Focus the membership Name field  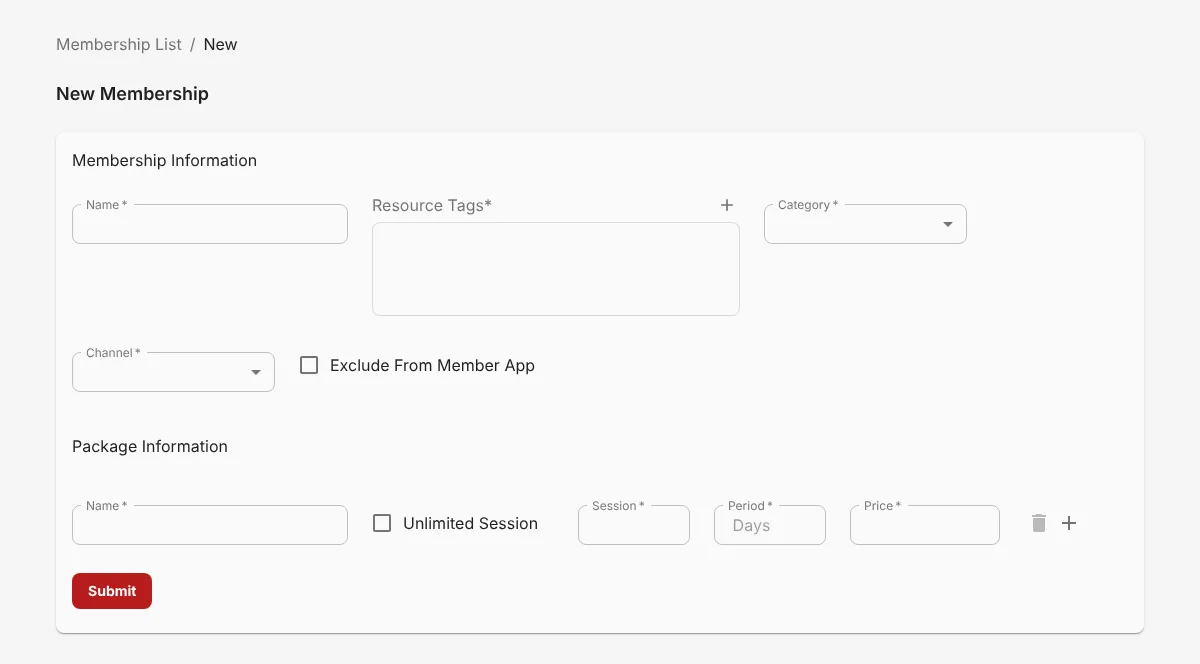pos(210,224)
